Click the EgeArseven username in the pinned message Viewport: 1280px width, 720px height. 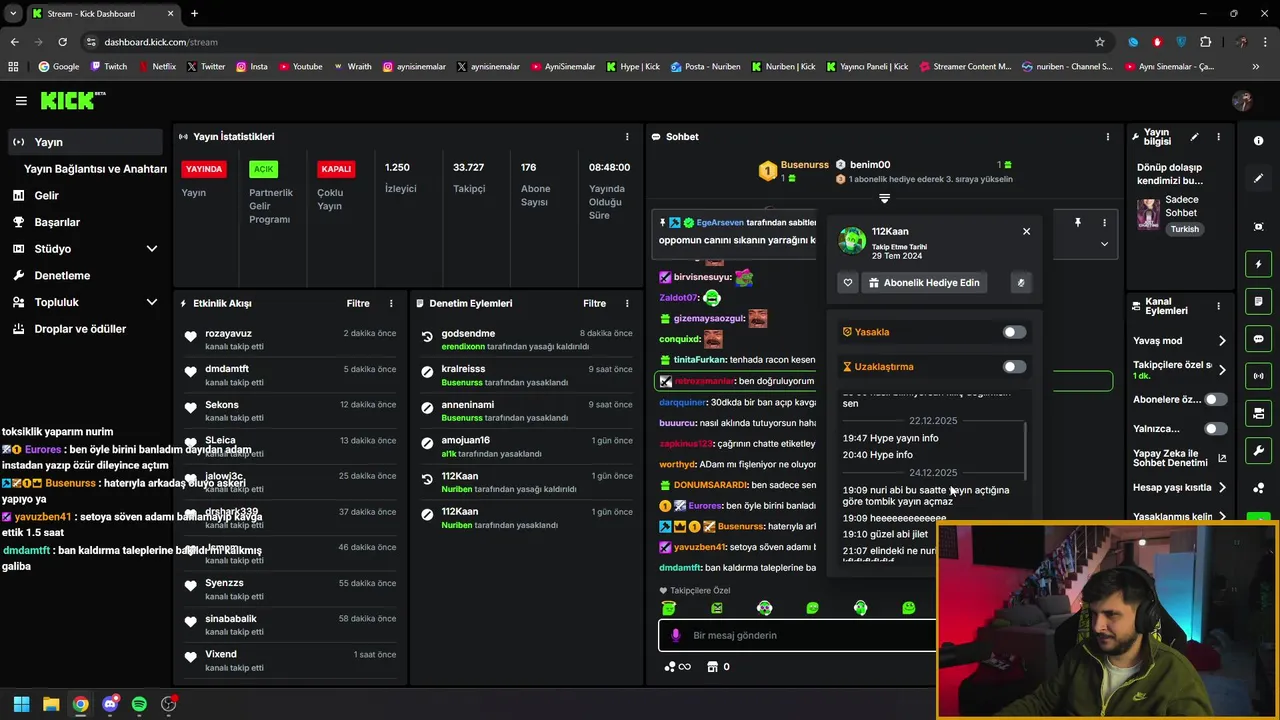tap(720, 222)
